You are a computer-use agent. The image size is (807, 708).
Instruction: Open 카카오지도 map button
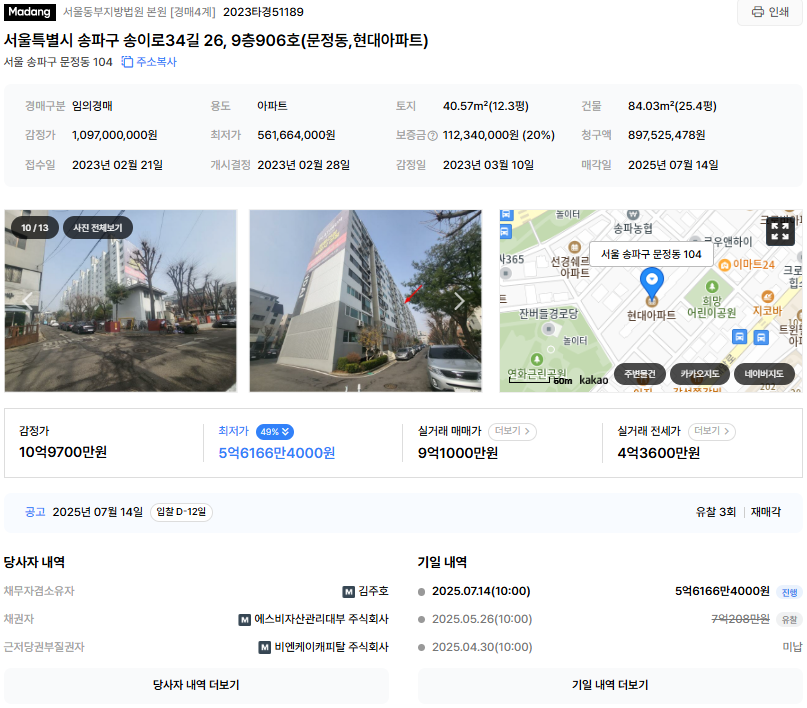(x=699, y=374)
